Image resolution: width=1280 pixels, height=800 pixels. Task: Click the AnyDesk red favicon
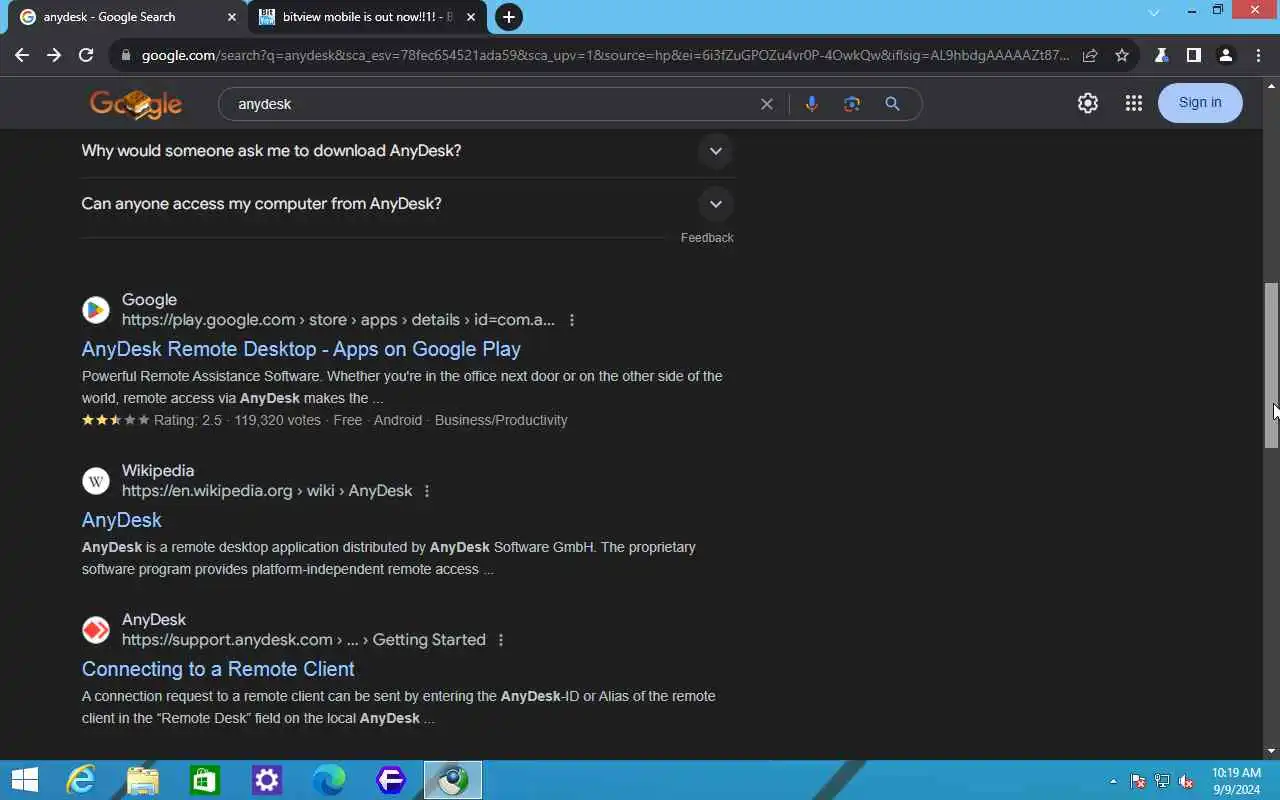pos(96,630)
